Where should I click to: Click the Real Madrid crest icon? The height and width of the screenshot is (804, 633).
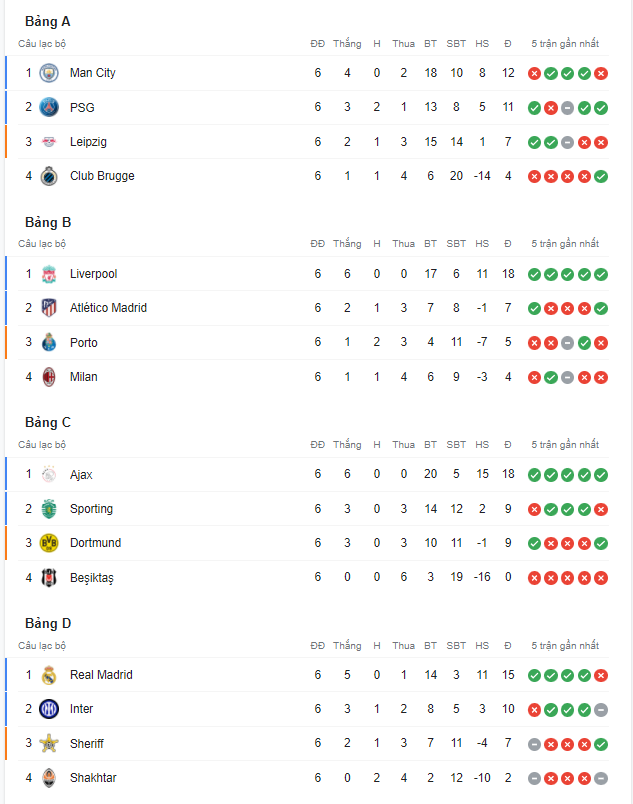[x=49, y=675]
